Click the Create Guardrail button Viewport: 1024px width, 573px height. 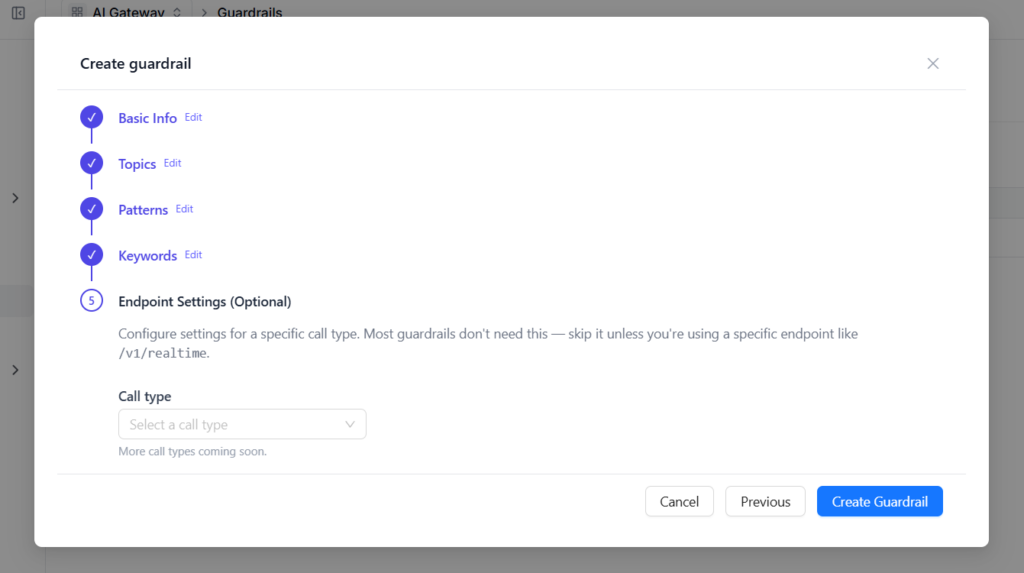(880, 501)
